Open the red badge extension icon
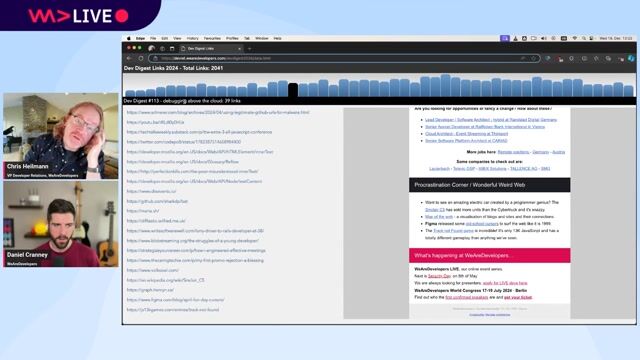640x360 pixels. (560, 59)
